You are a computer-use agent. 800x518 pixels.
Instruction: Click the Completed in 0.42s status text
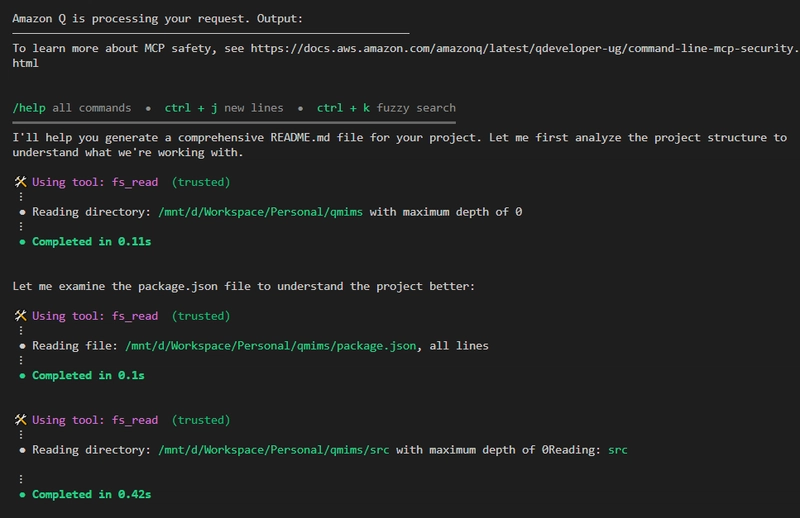coord(91,494)
